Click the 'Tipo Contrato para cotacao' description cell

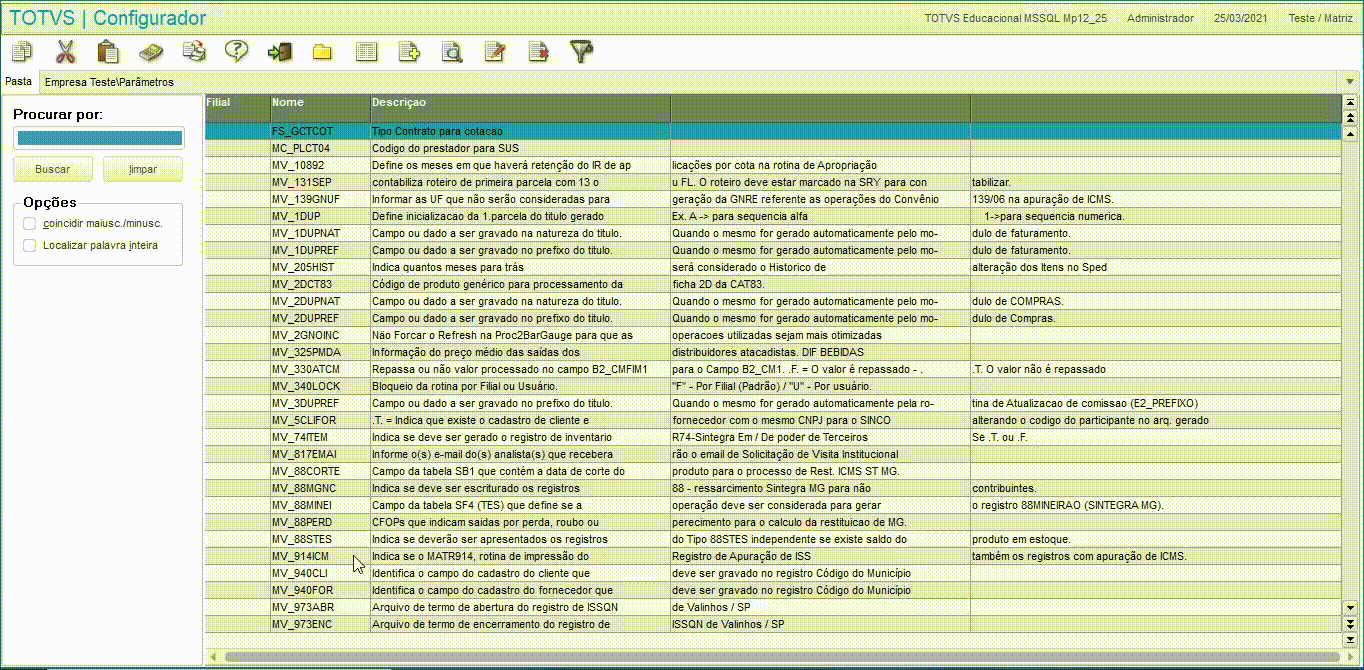pyautogui.click(x=520, y=131)
